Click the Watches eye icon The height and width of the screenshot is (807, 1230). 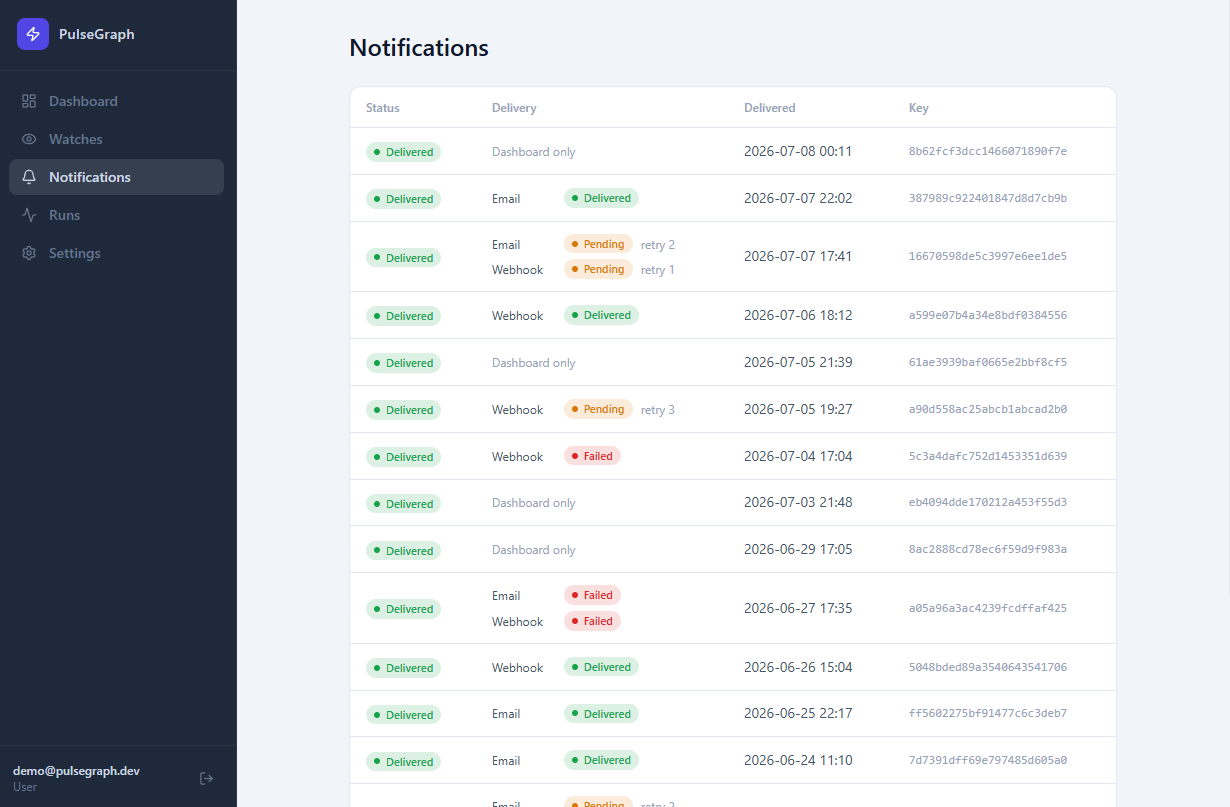[x=29, y=139]
